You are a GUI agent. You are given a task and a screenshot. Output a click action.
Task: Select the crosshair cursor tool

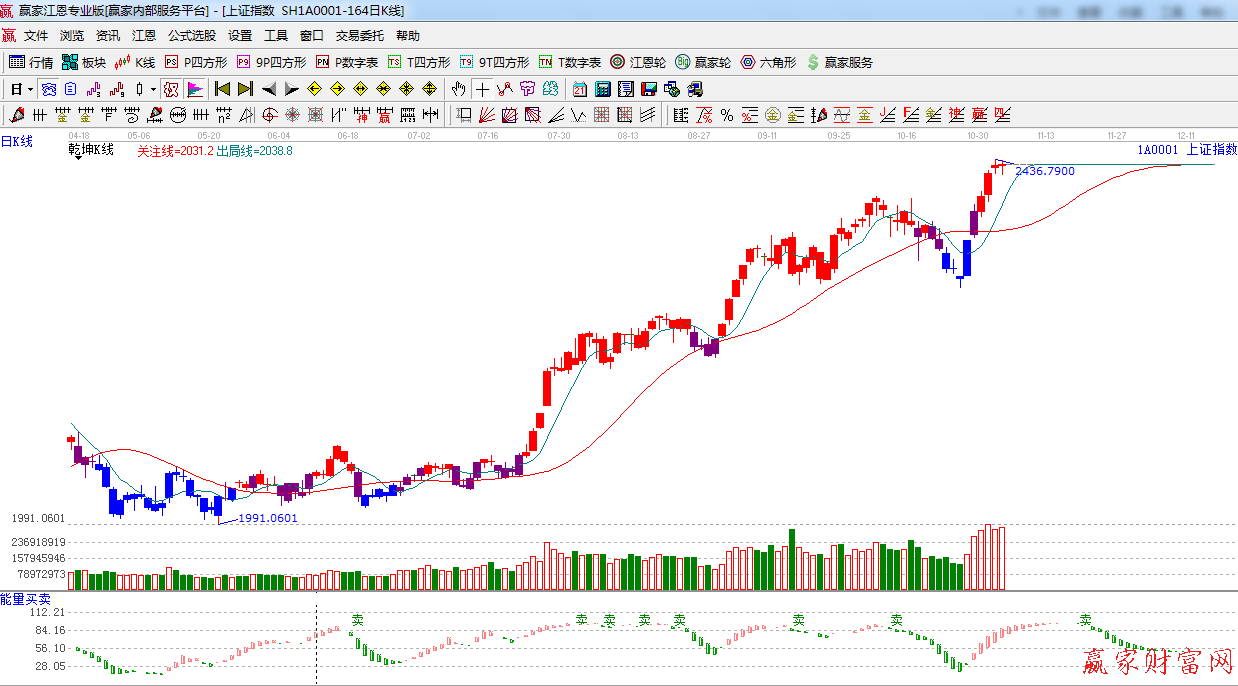[x=483, y=89]
